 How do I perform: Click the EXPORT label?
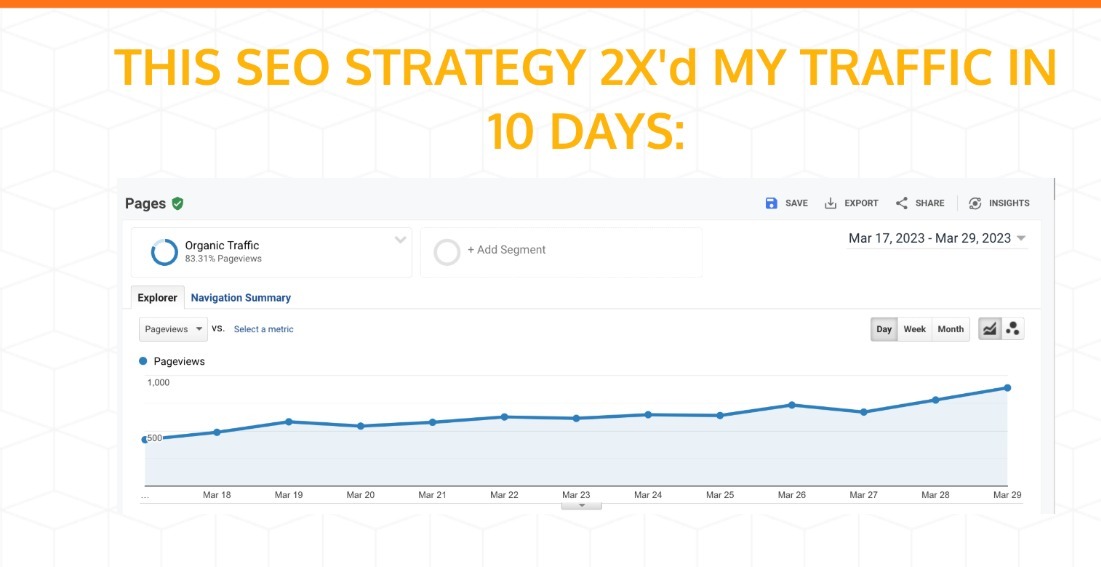862,203
